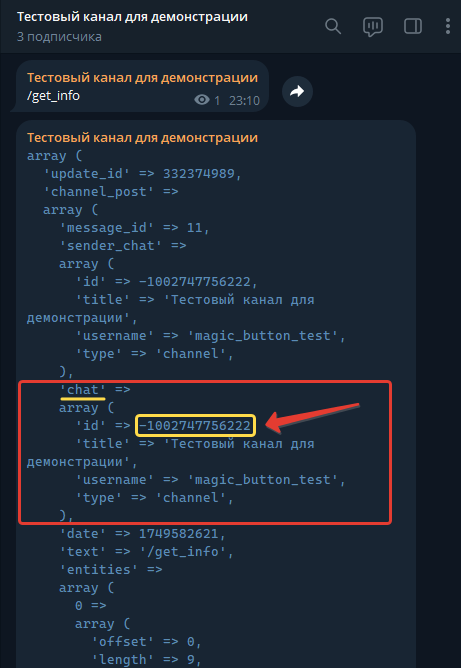The height and width of the screenshot is (668, 461).
Task: Click the forward arrow next to /get_info message
Action: coord(297,91)
